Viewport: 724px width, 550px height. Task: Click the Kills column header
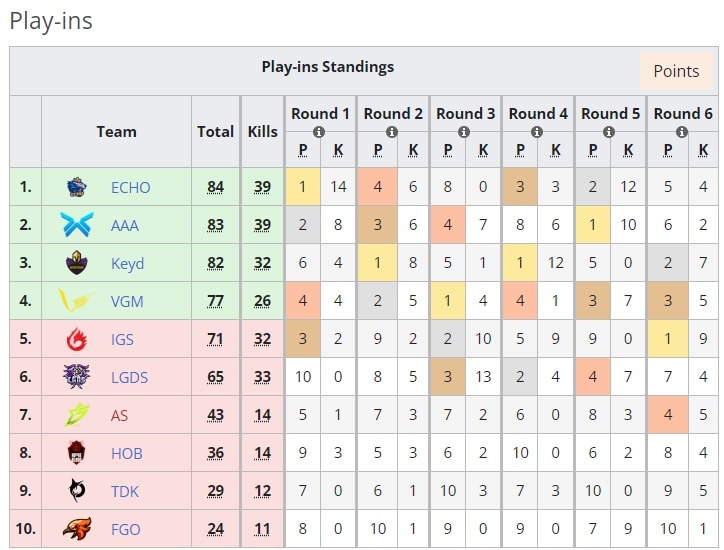262,131
